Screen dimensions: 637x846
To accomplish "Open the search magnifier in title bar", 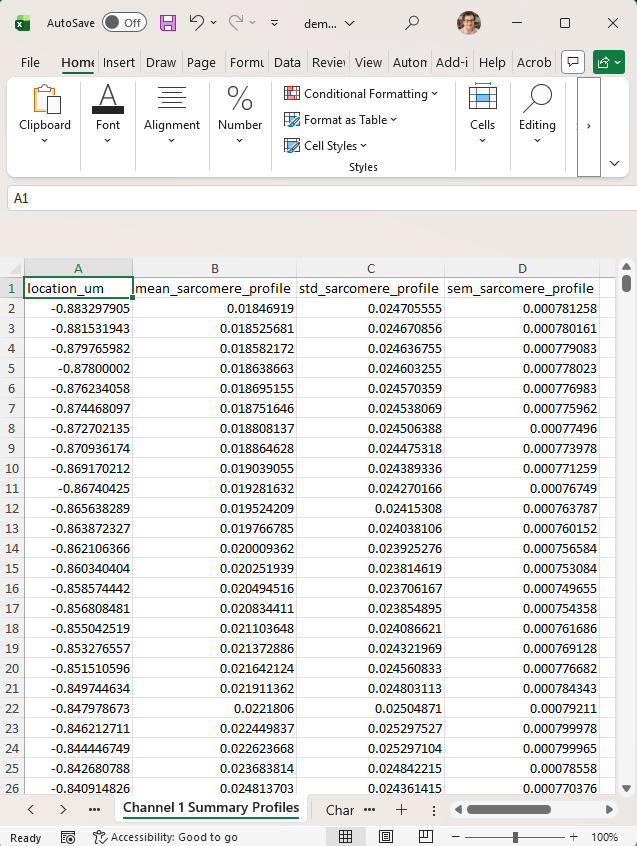I will [x=412, y=23].
